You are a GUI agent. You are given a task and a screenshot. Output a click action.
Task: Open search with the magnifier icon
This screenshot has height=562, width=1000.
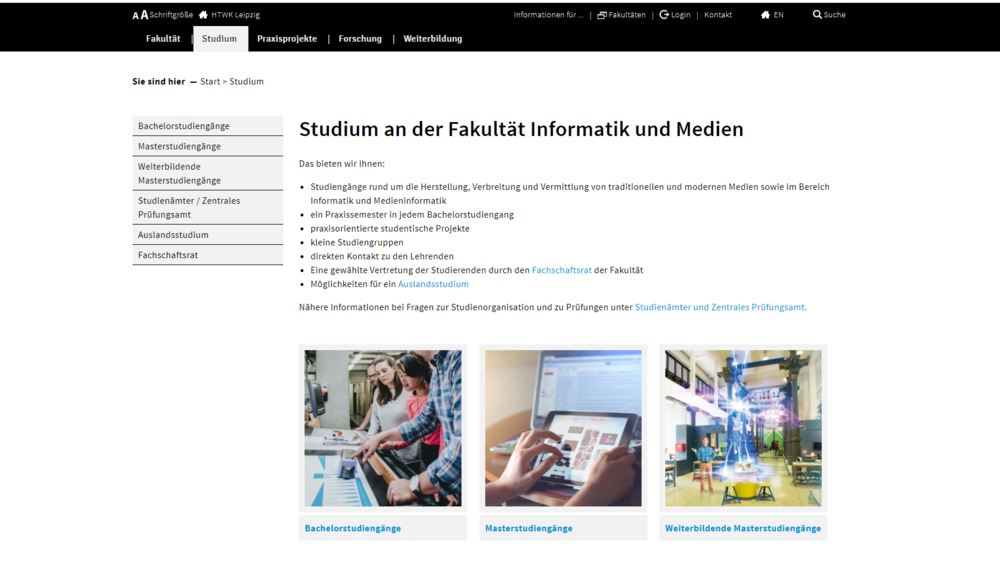click(x=817, y=15)
